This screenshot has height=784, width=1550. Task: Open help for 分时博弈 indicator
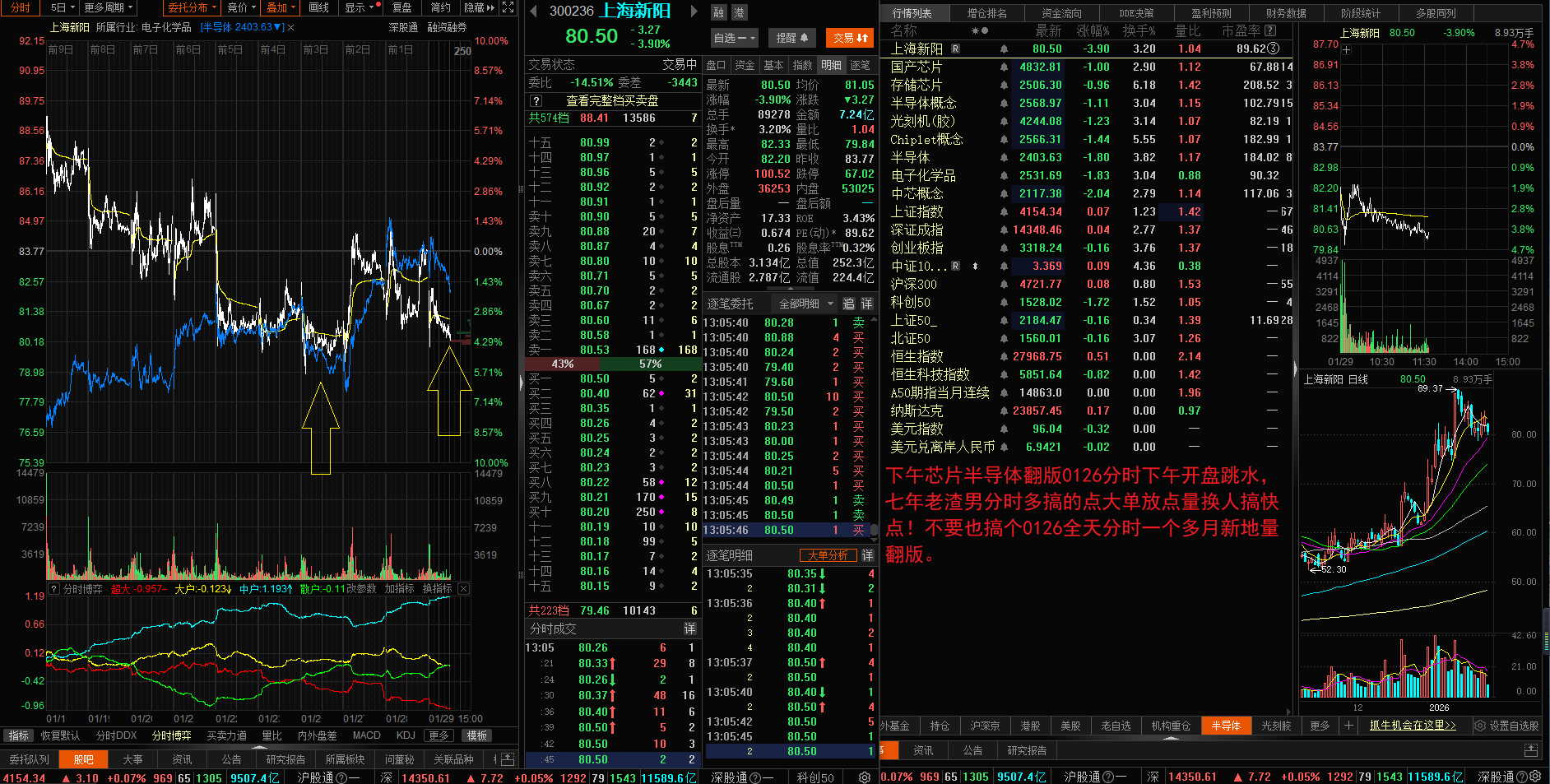coord(54,588)
